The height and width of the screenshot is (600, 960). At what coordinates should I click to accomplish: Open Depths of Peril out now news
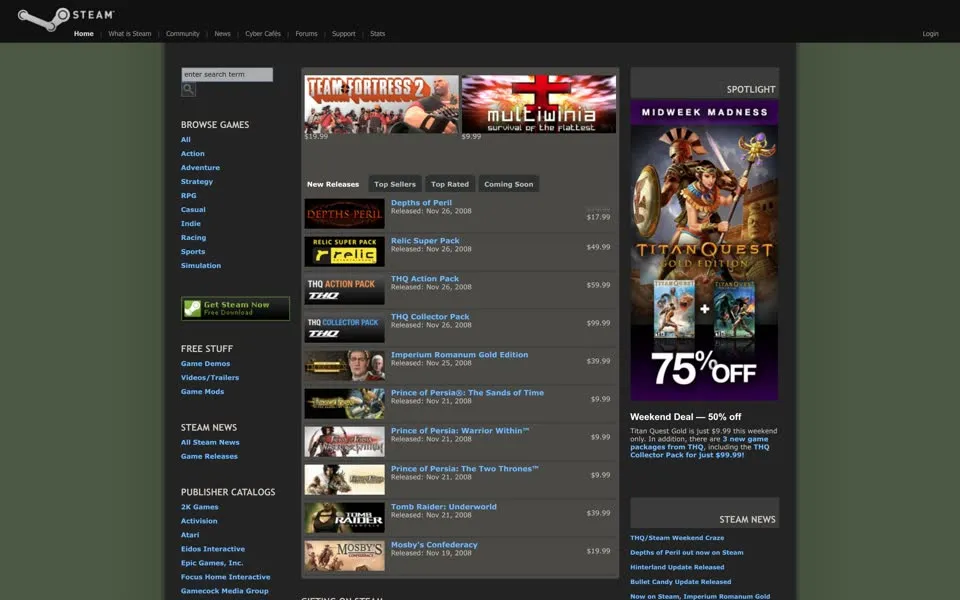coord(687,553)
